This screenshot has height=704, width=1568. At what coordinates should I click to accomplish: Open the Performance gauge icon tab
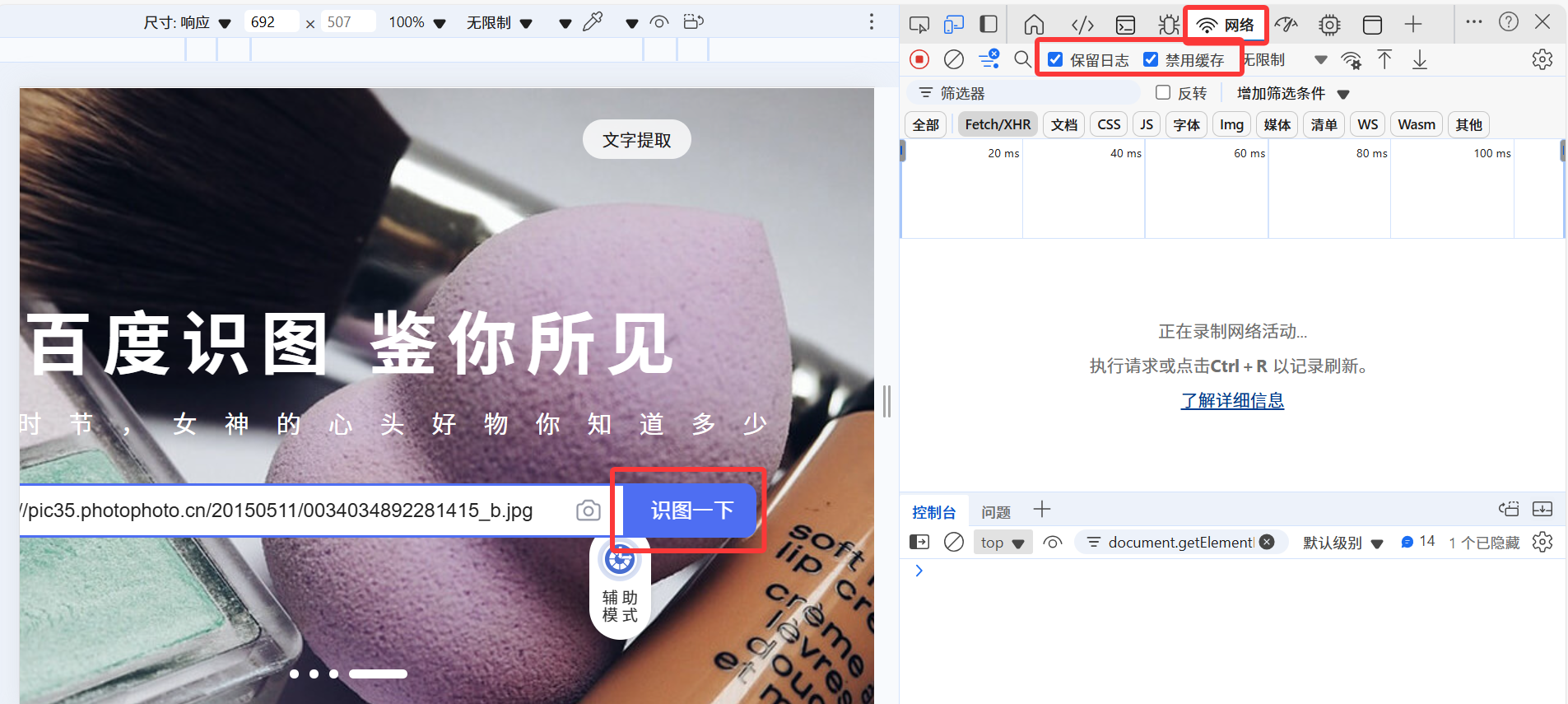tap(1286, 25)
